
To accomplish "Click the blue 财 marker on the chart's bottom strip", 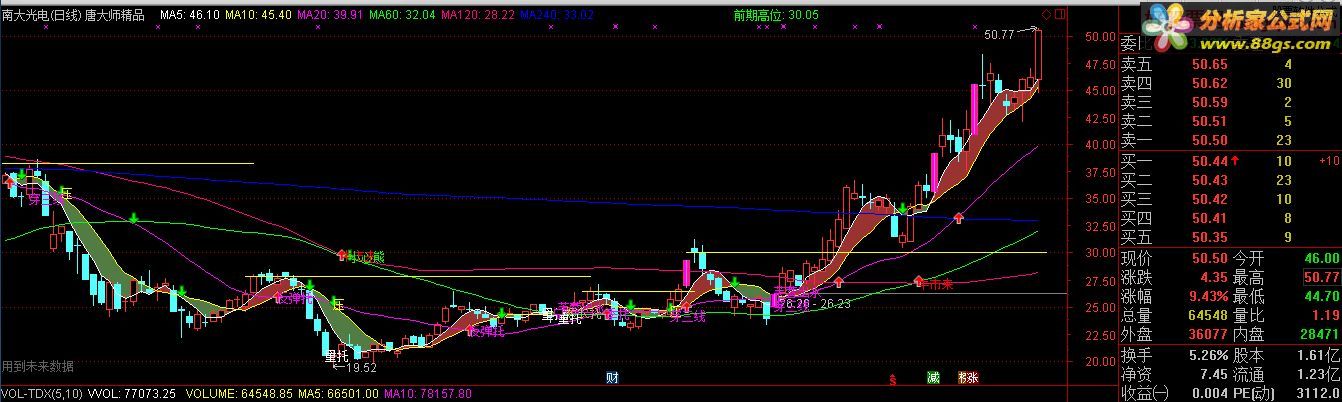I will click(x=612, y=378).
